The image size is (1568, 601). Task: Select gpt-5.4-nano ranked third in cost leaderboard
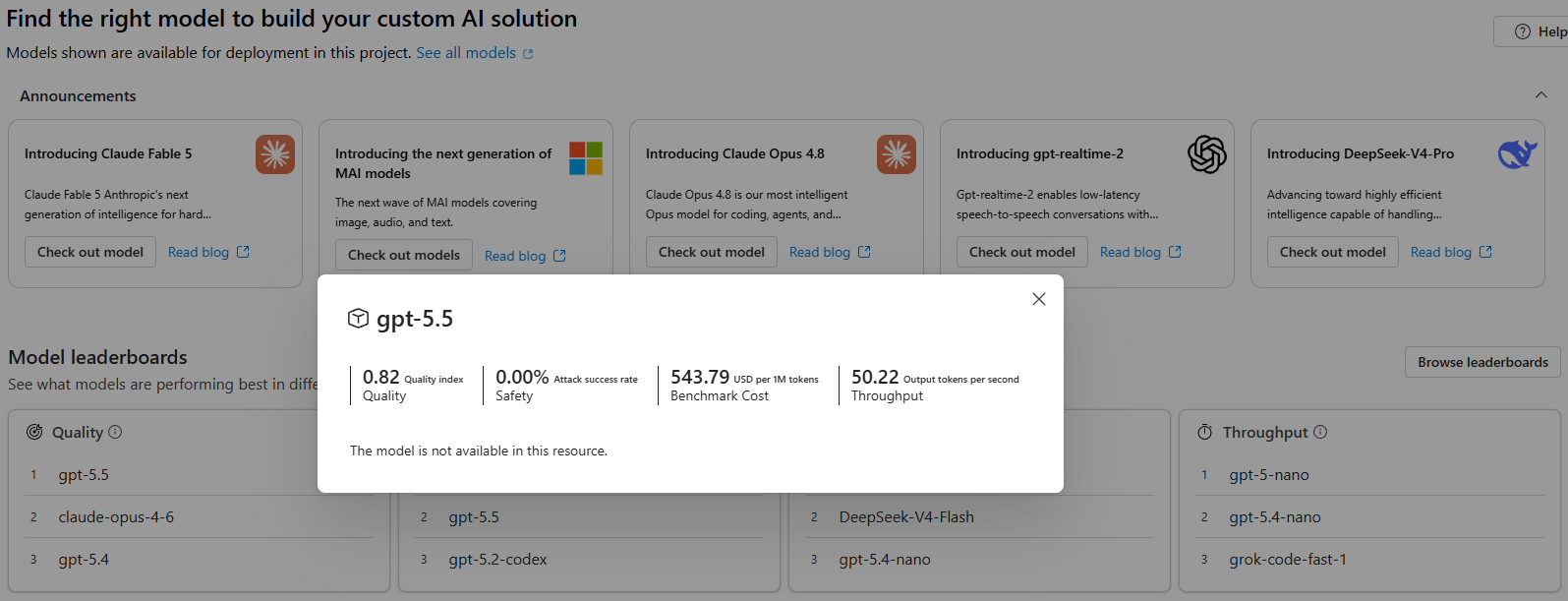pyautogui.click(x=885, y=560)
